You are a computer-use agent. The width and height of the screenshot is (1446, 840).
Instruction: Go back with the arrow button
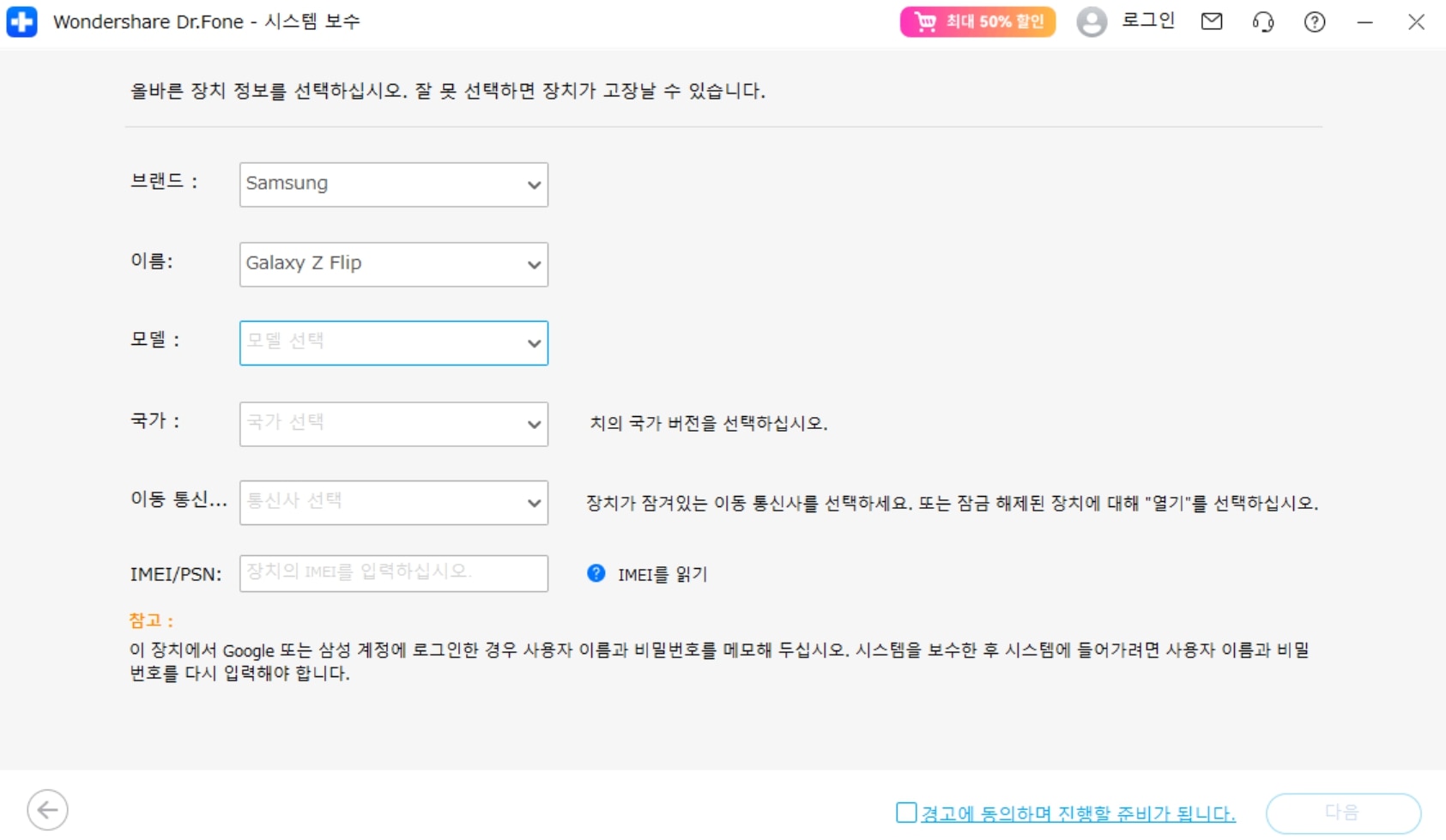[47, 810]
